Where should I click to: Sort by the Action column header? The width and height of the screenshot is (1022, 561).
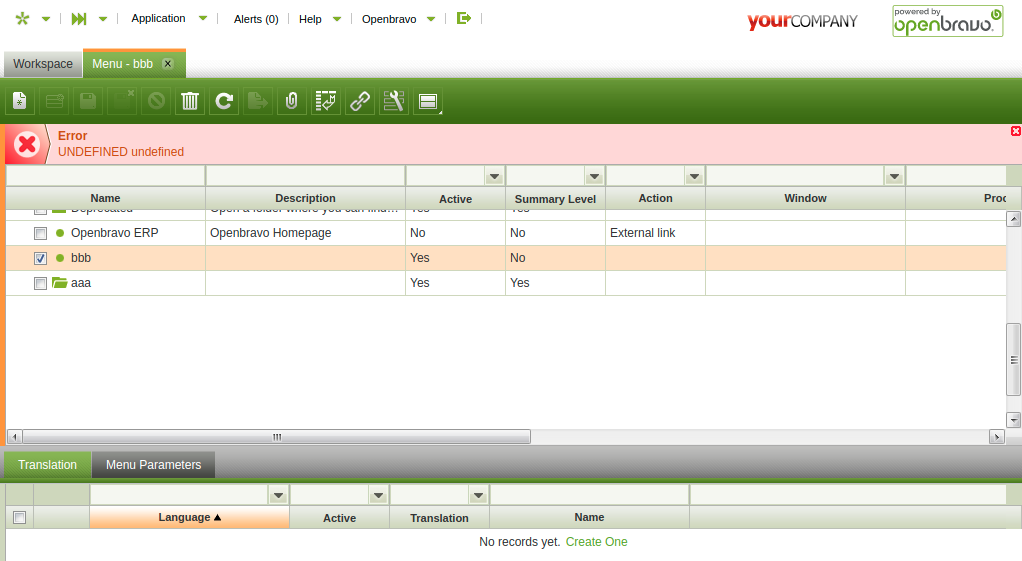tap(656, 198)
